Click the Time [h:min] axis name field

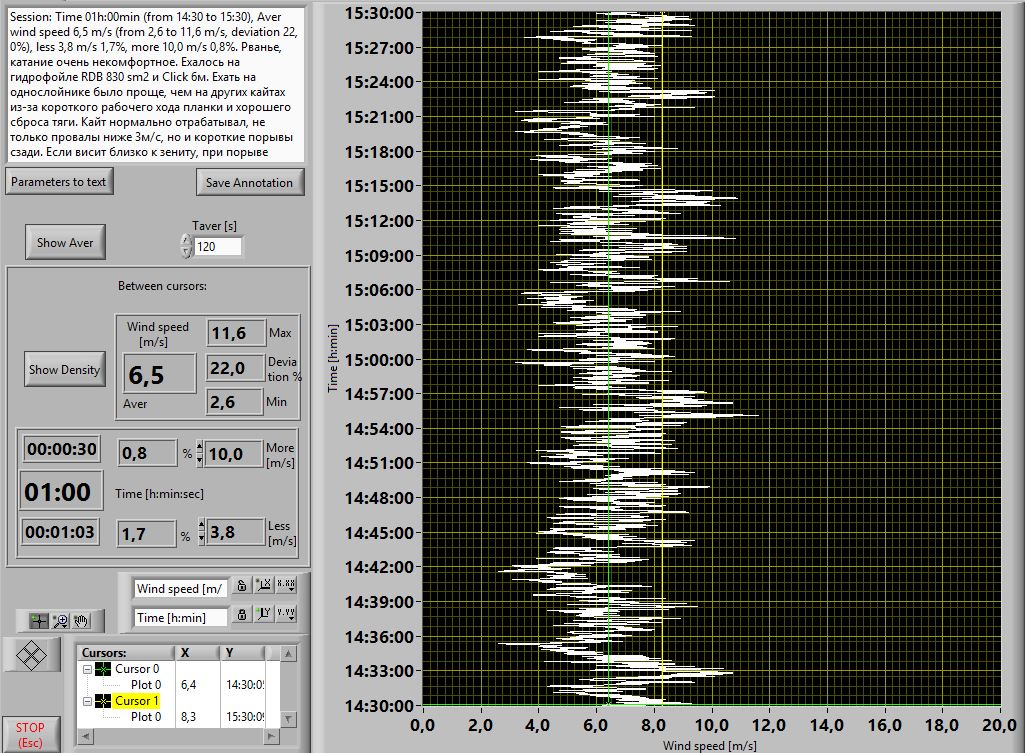(x=180, y=617)
